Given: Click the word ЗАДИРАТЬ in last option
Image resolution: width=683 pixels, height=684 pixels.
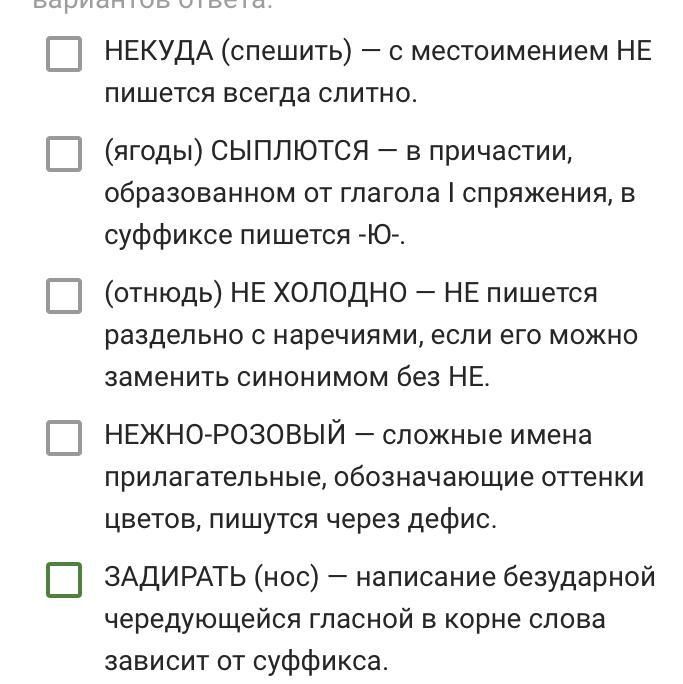Looking at the screenshot, I should click(x=175, y=577).
